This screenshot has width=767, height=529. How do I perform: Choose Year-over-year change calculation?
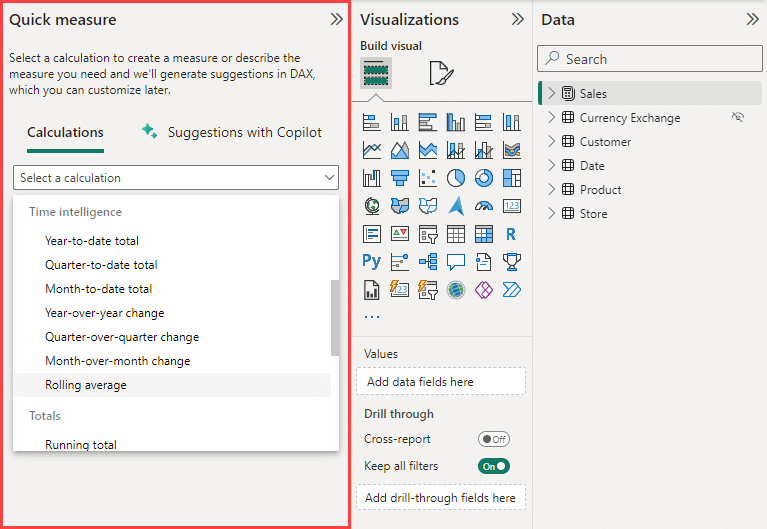[105, 313]
